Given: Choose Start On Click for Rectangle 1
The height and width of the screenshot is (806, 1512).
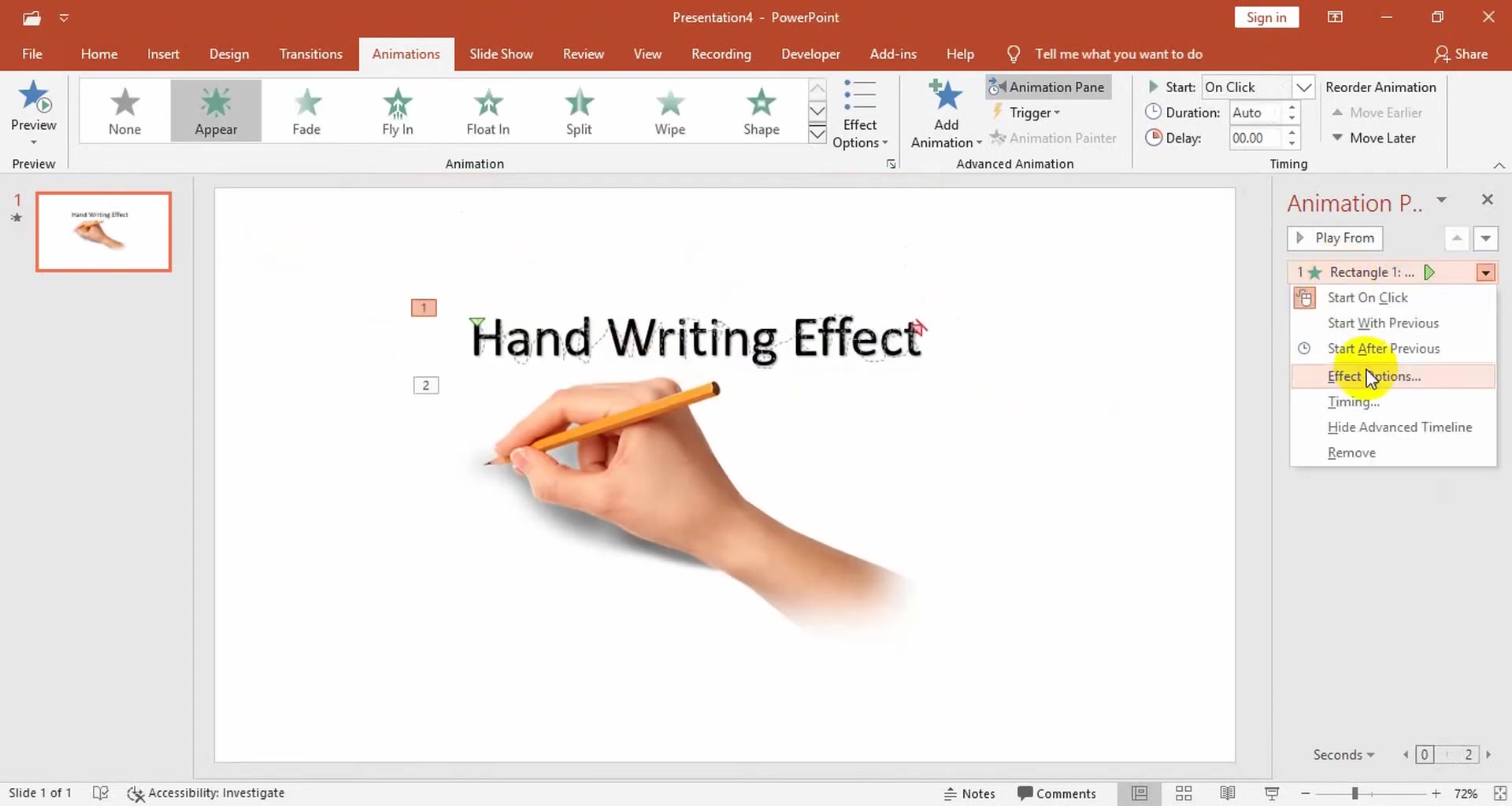Looking at the screenshot, I should tap(1368, 298).
